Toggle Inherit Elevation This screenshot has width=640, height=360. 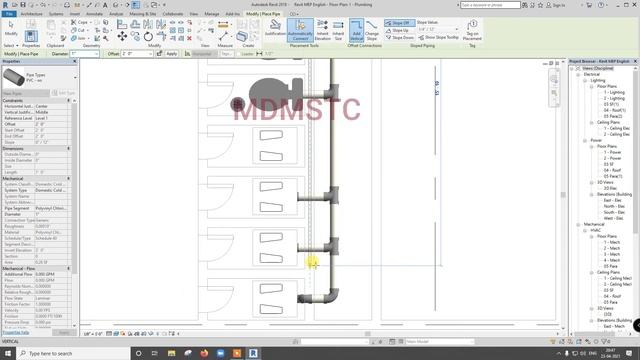322,30
